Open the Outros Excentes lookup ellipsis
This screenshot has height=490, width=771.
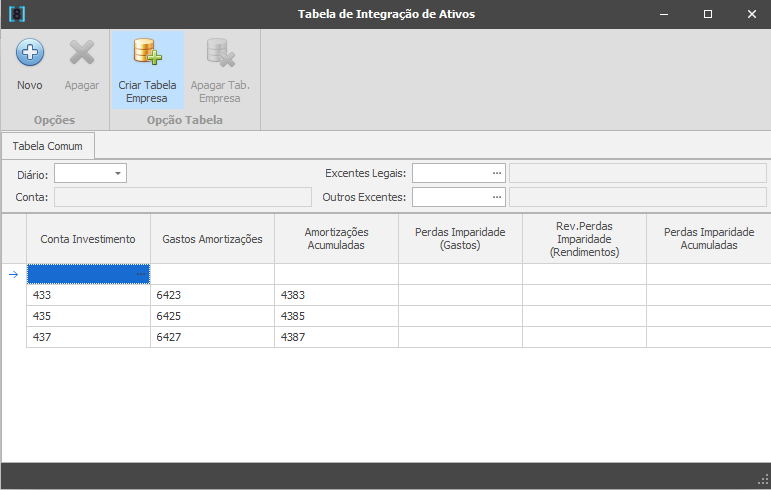tap(496, 197)
